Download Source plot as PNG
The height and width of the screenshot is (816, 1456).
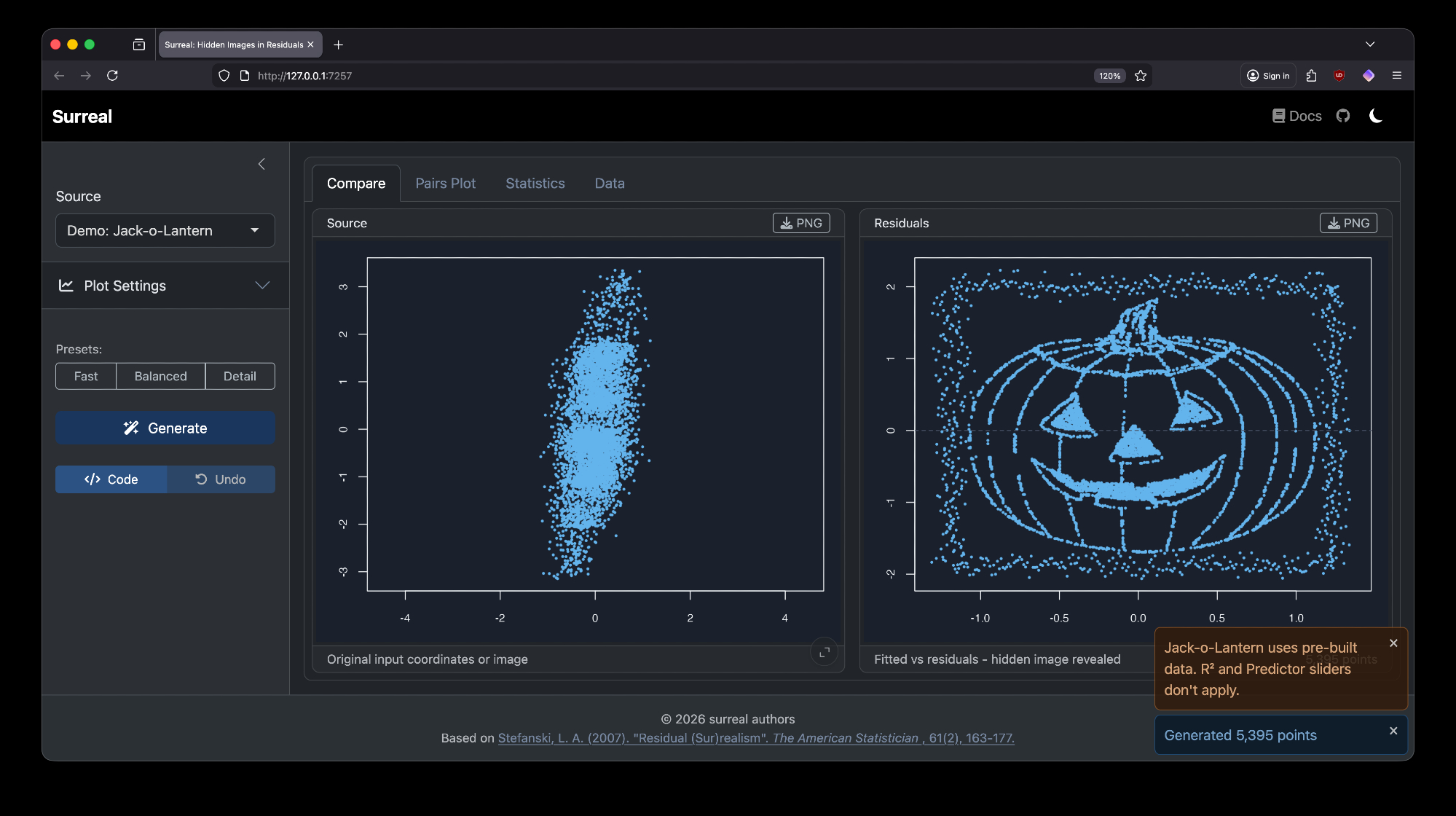(800, 223)
